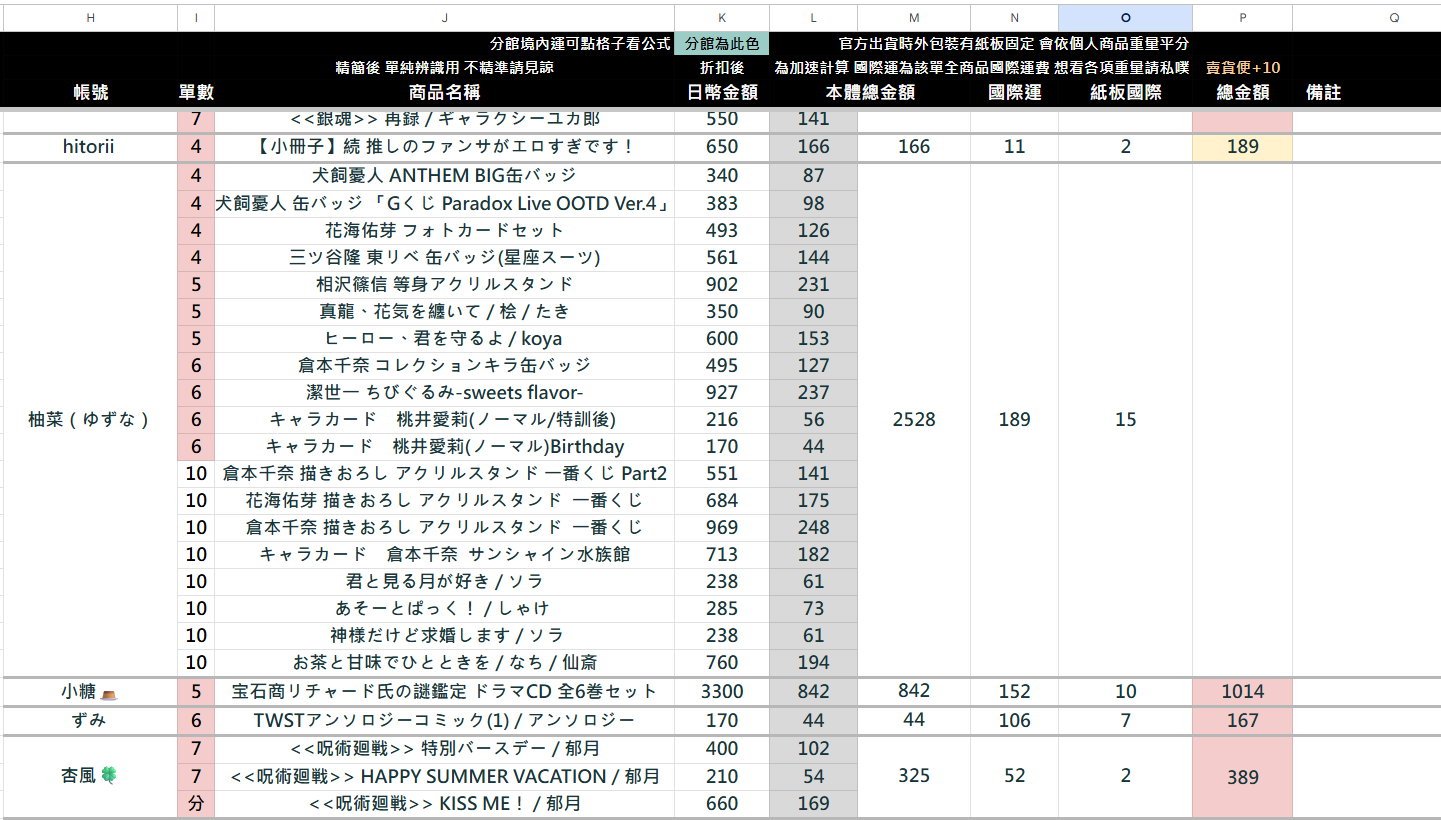Click international shipping cell 152
1441x820 pixels.
click(x=1014, y=691)
